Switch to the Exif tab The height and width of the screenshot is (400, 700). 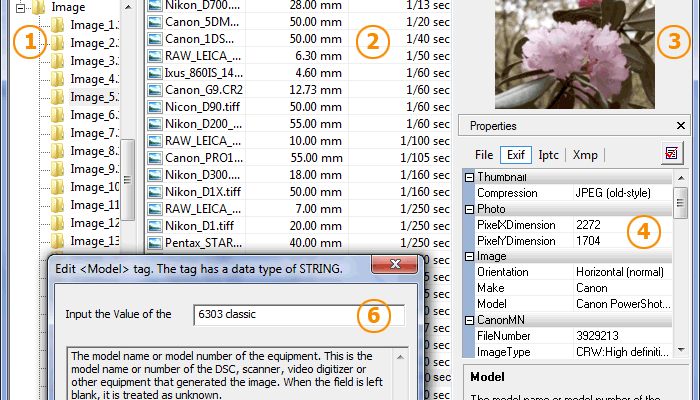(x=516, y=155)
